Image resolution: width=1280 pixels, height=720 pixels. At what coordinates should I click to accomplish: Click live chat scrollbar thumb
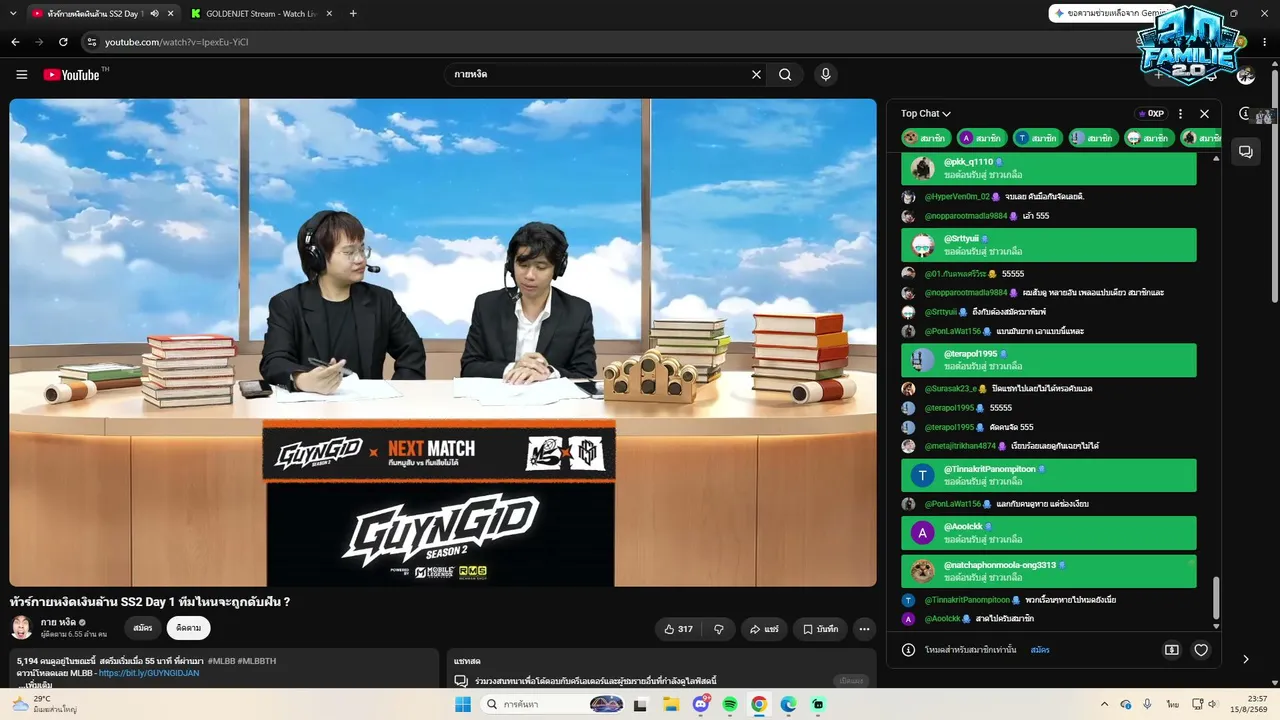(1216, 598)
